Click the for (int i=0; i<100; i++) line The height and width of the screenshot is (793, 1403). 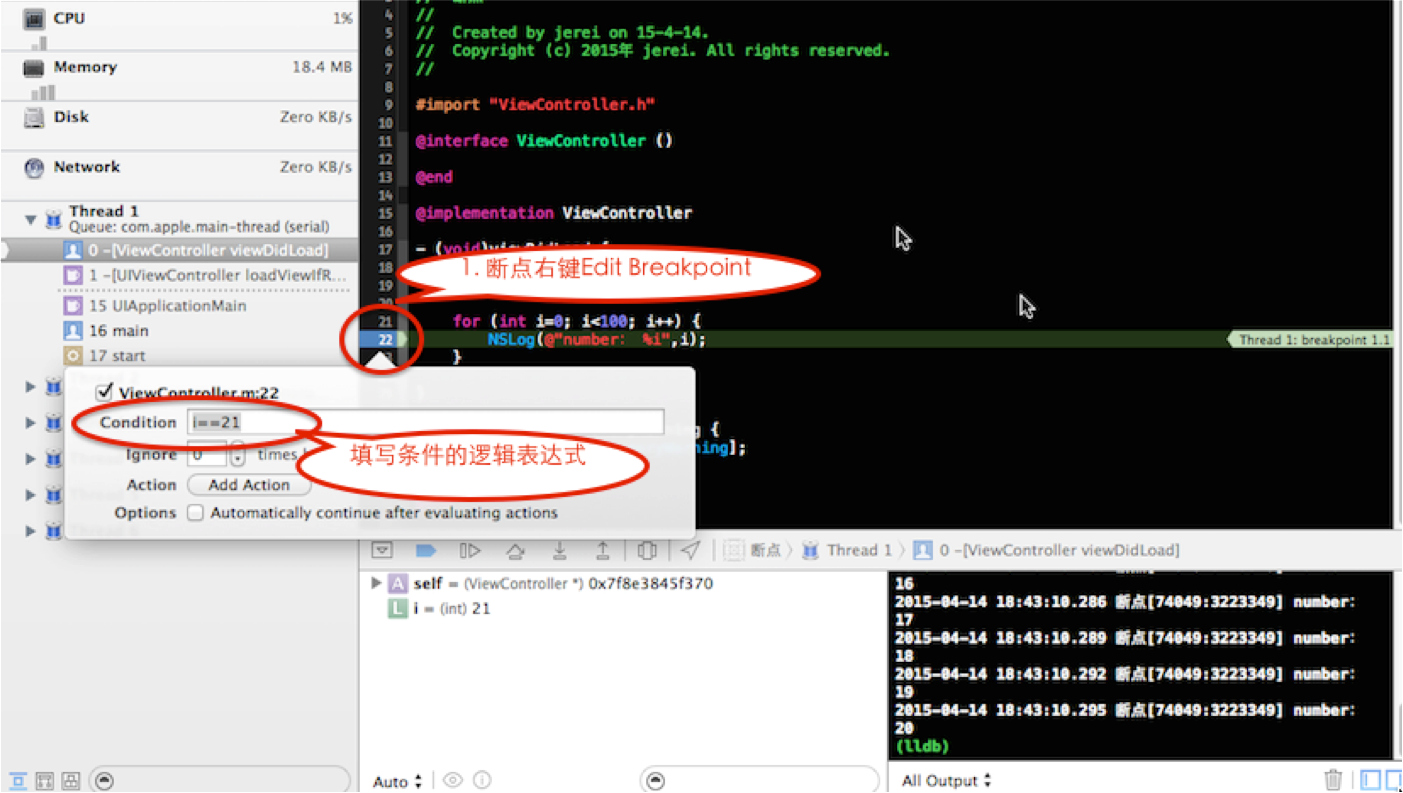pos(577,321)
